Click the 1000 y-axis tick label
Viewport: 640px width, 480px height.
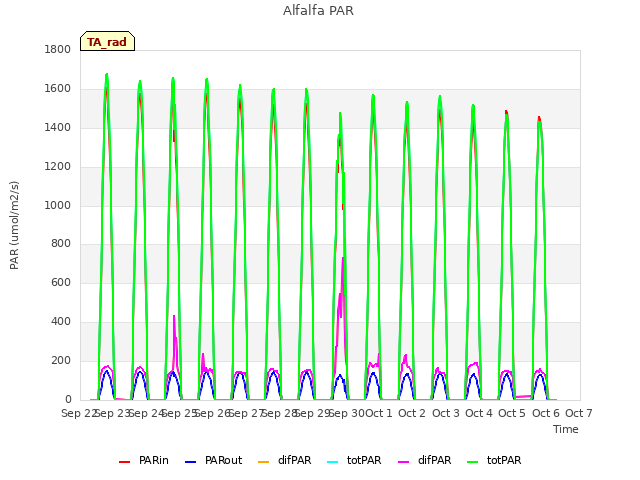[x=58, y=205]
